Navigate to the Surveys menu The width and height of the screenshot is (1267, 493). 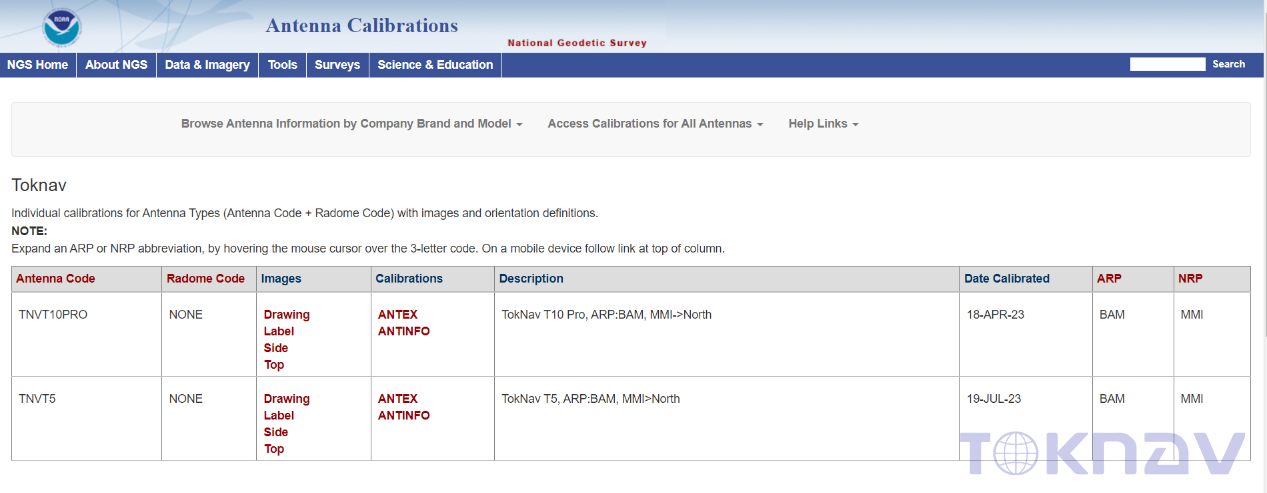[337, 65]
